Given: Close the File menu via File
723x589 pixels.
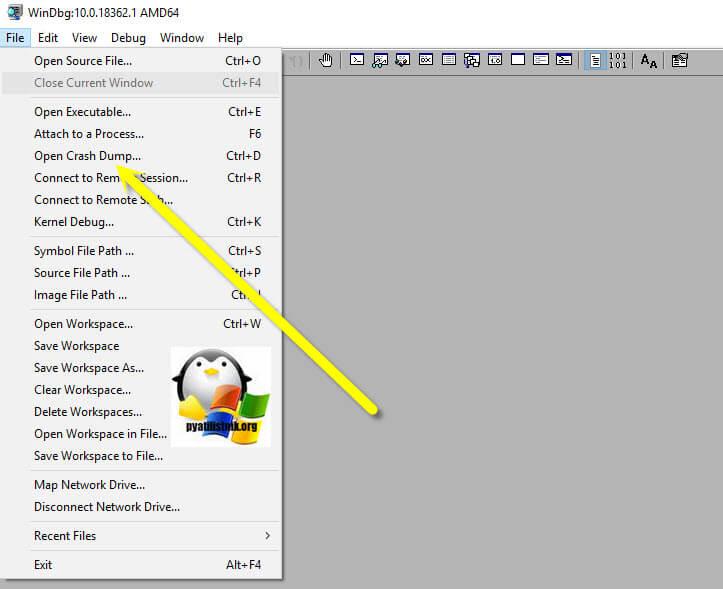Looking at the screenshot, I should 15,38.
